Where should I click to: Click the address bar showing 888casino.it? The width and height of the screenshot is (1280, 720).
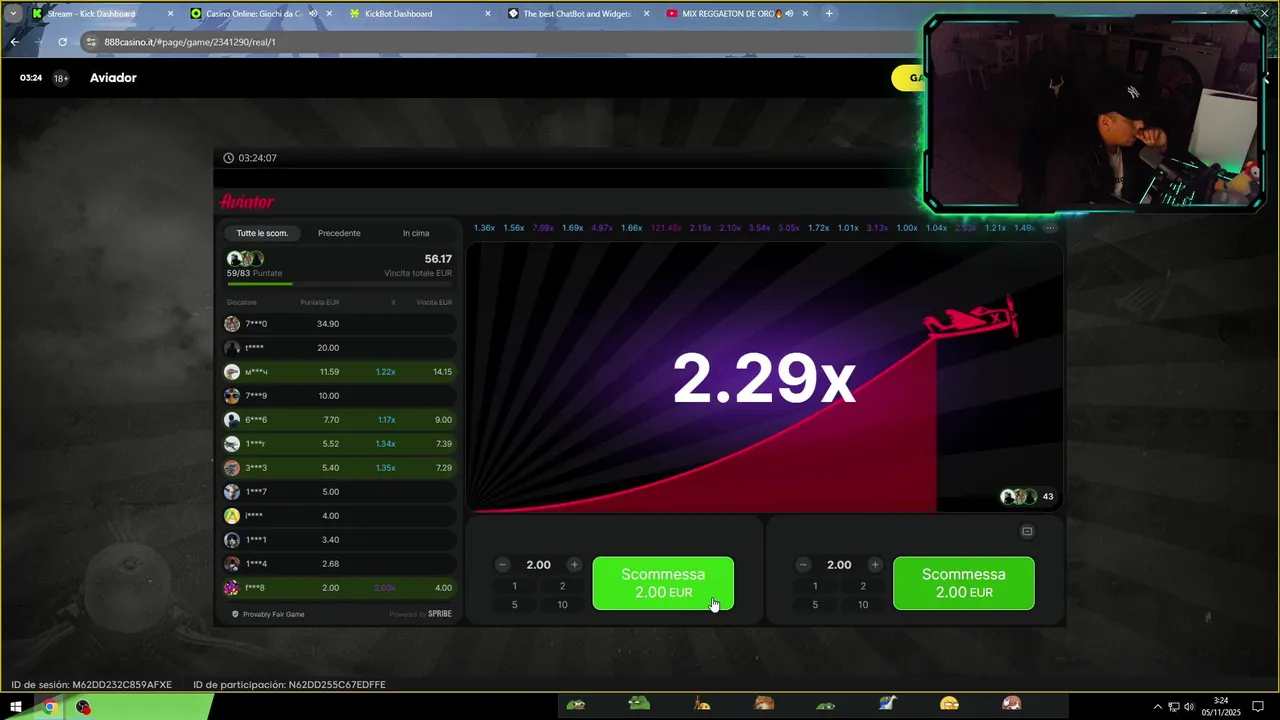click(500, 42)
